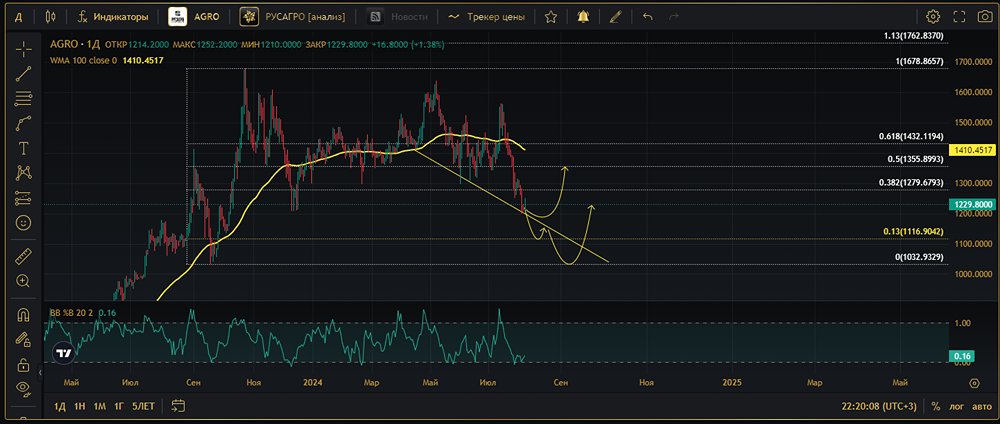The width and height of the screenshot is (1000, 424).
Task: Open the Д timeframe interval dropdown
Action: coord(18,17)
